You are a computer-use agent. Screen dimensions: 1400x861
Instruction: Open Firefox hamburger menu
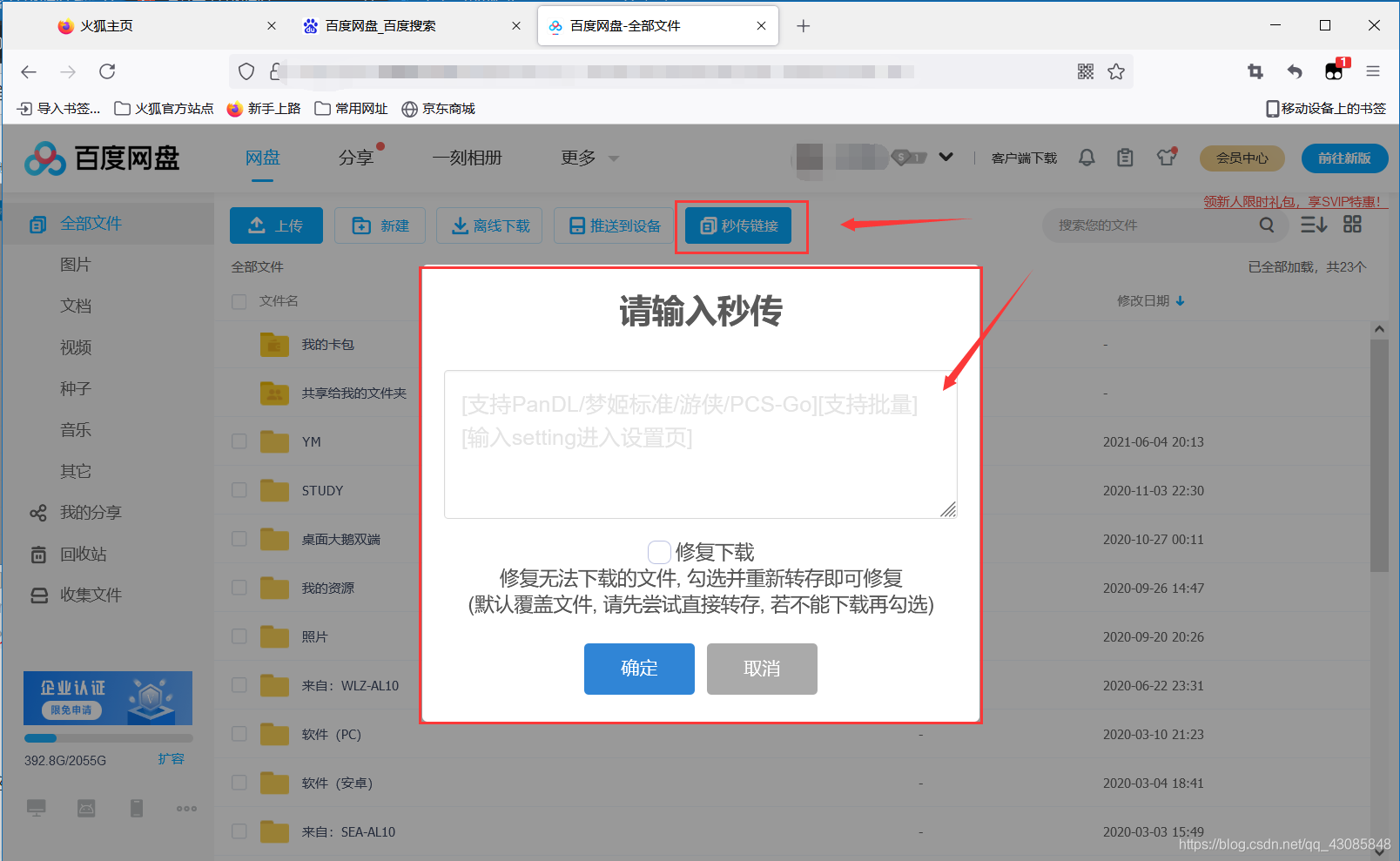pyautogui.click(x=1373, y=71)
